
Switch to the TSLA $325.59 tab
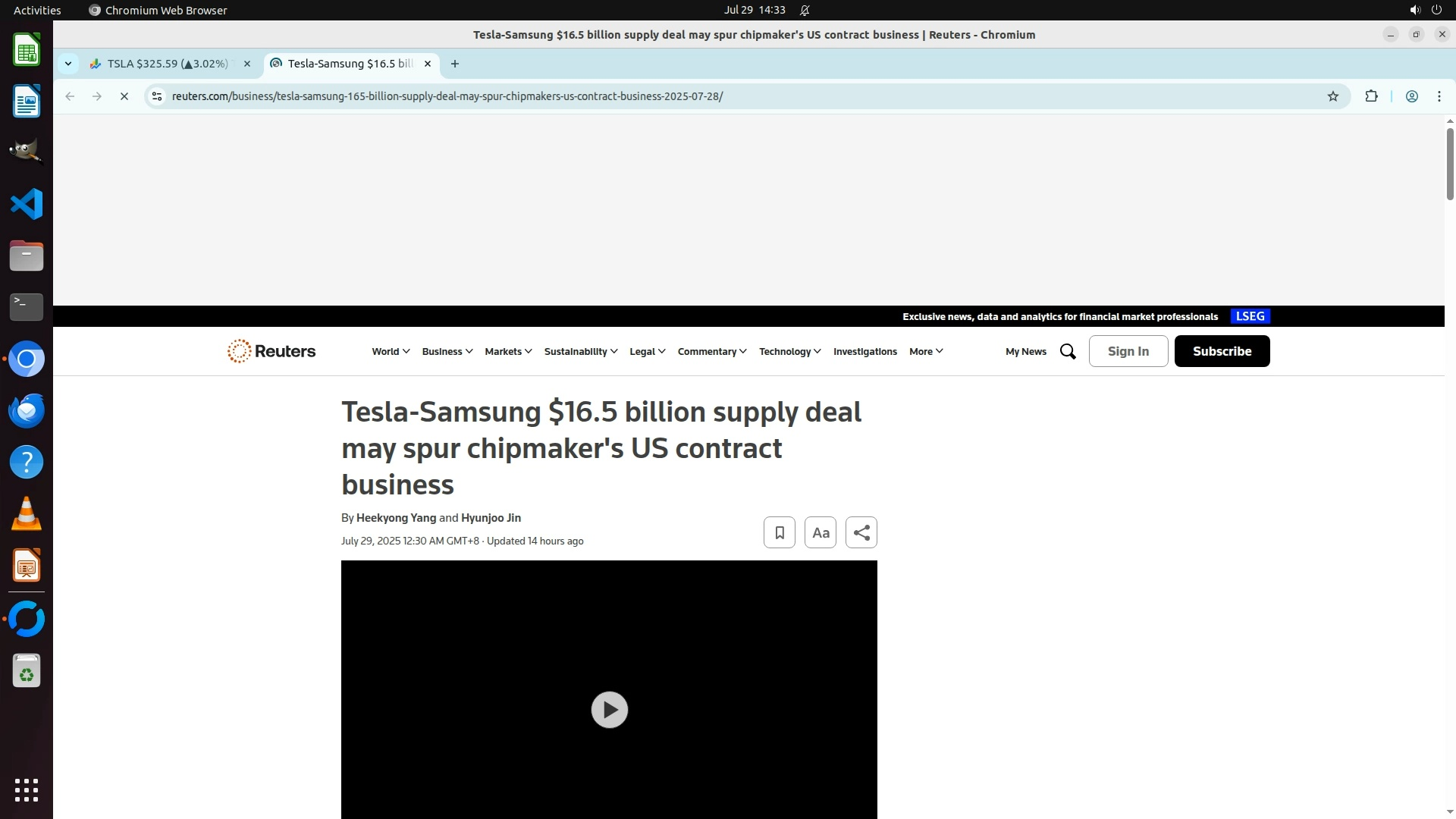click(167, 64)
